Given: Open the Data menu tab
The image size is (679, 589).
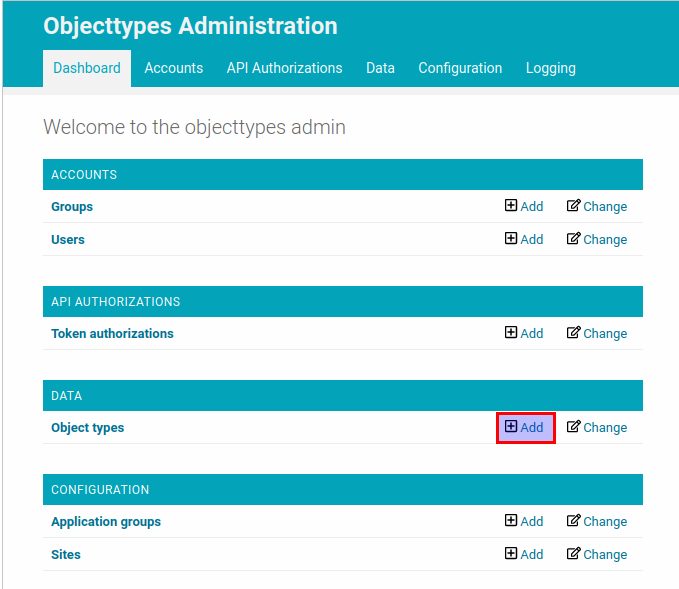Looking at the screenshot, I should click(380, 68).
